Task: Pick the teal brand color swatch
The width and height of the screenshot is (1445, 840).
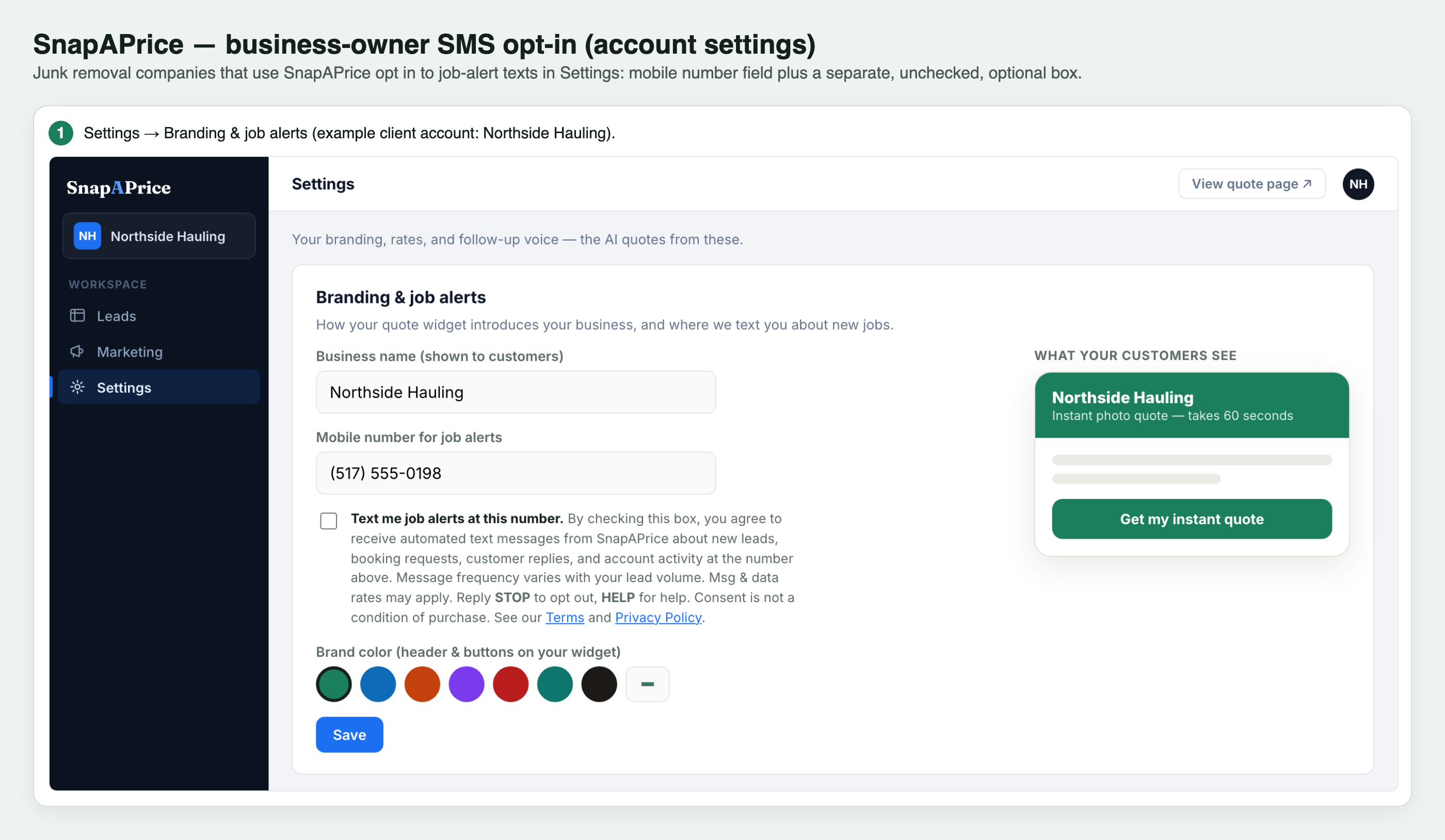Action: (554, 684)
